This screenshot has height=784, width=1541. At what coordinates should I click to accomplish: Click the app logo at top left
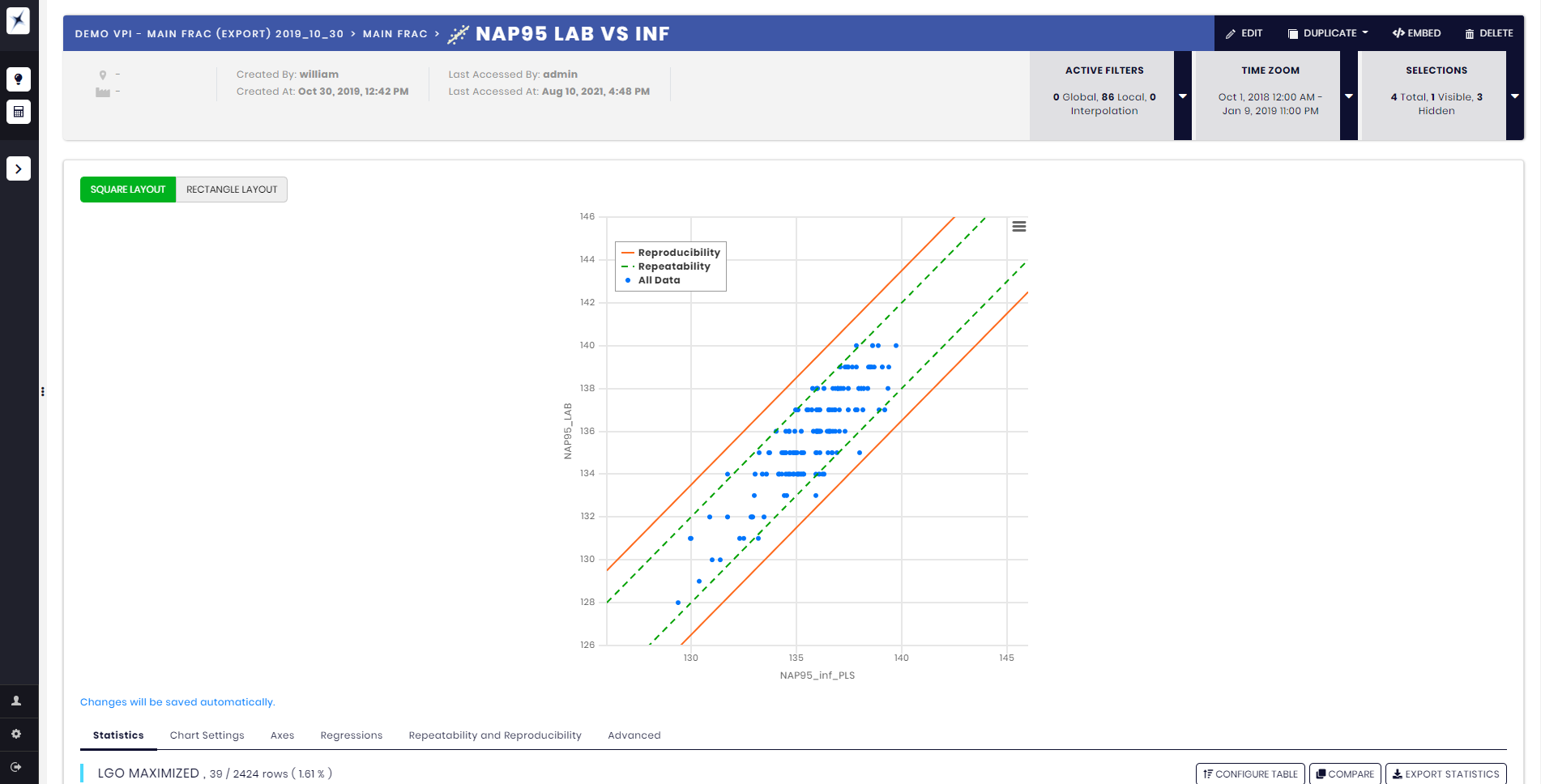point(18,20)
